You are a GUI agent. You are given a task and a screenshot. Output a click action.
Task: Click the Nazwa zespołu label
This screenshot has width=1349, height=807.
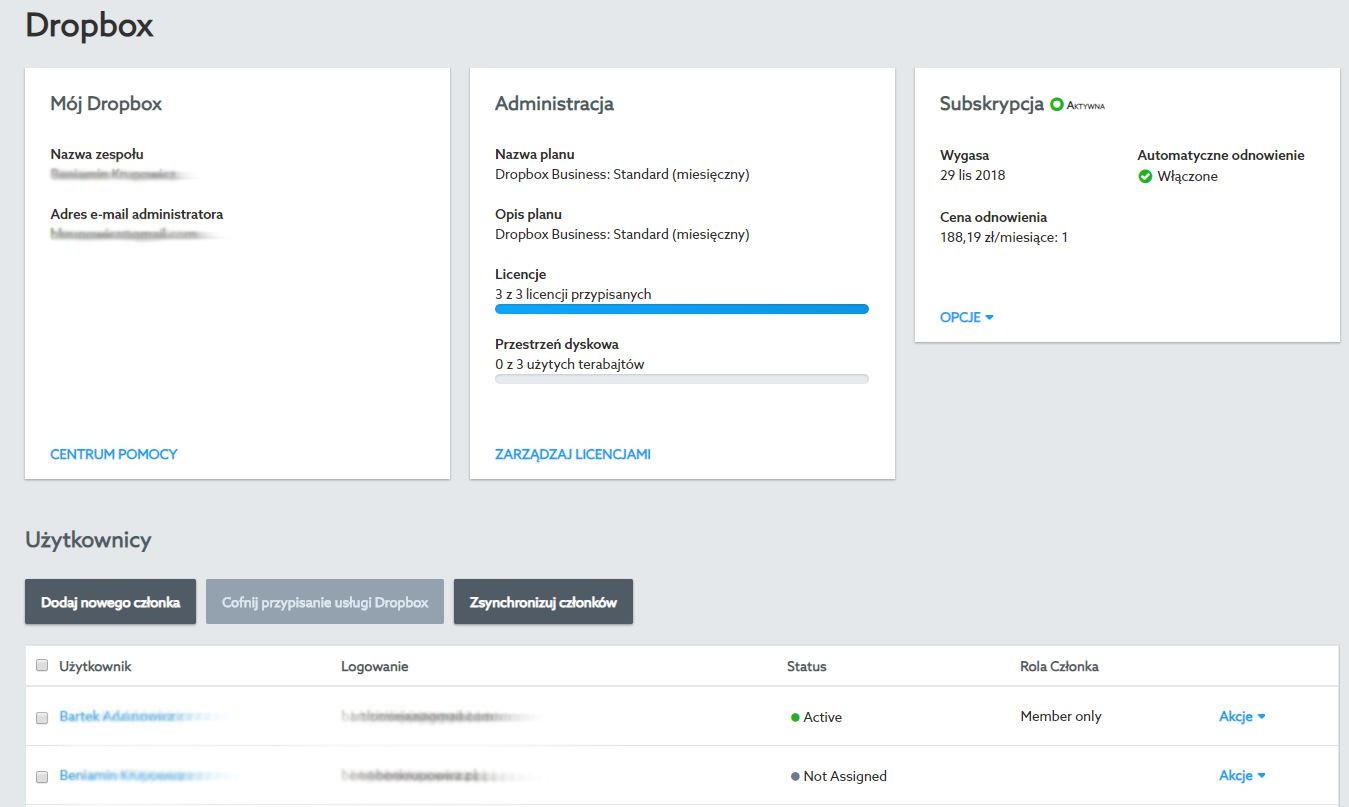pos(97,155)
